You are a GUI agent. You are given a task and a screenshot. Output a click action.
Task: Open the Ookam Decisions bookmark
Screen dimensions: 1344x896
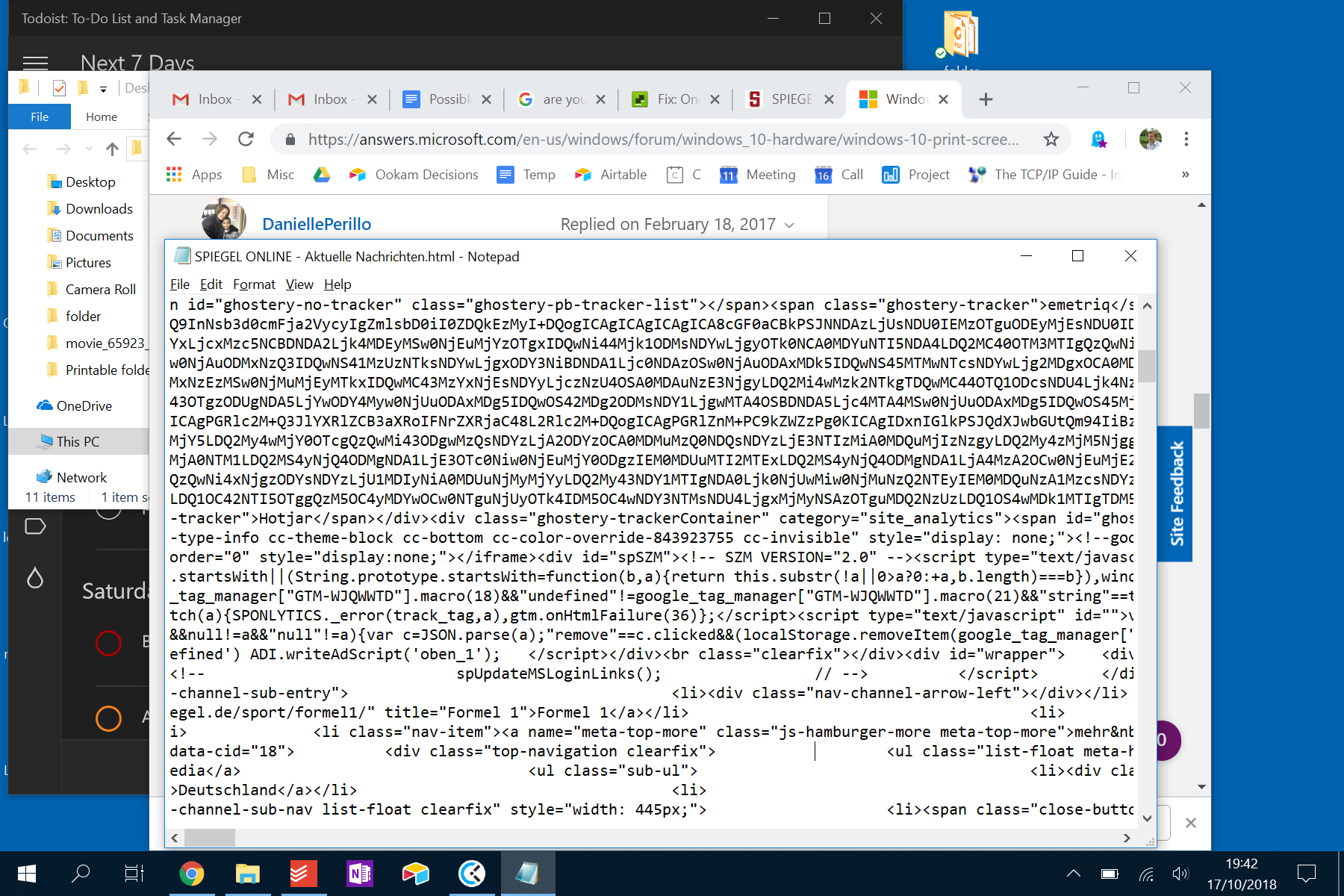[414, 175]
